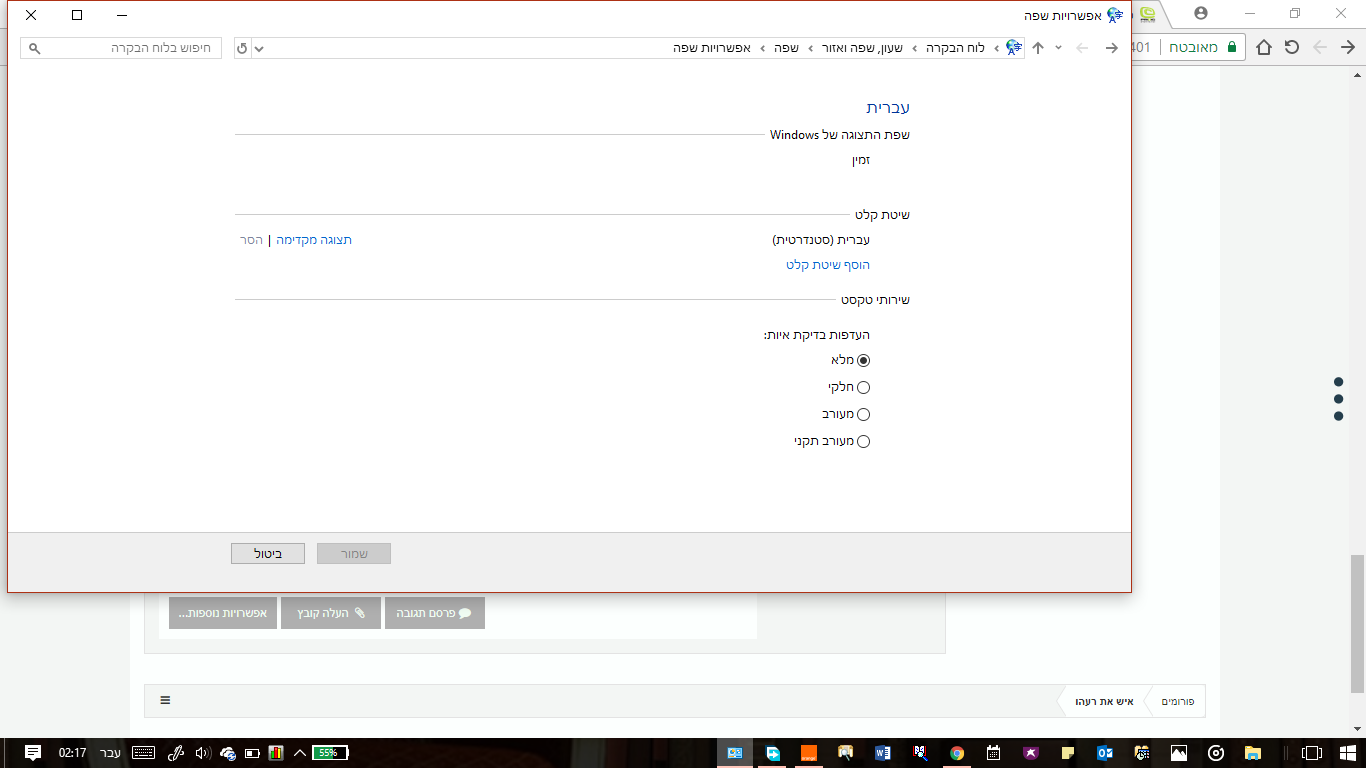Click the עברית language heading
Viewport: 1366px width, 768px height.
pyautogui.click(x=888, y=107)
